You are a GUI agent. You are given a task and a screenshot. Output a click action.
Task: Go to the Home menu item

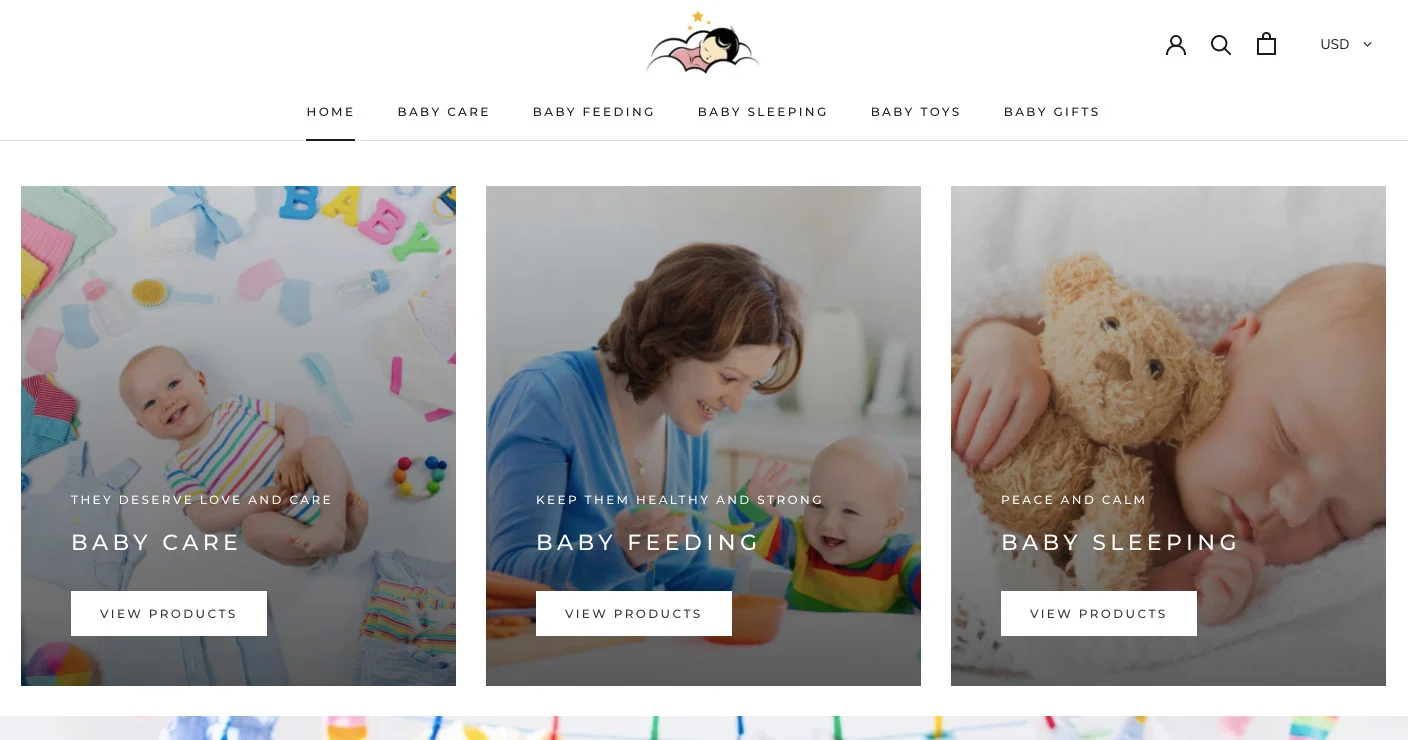[330, 112]
